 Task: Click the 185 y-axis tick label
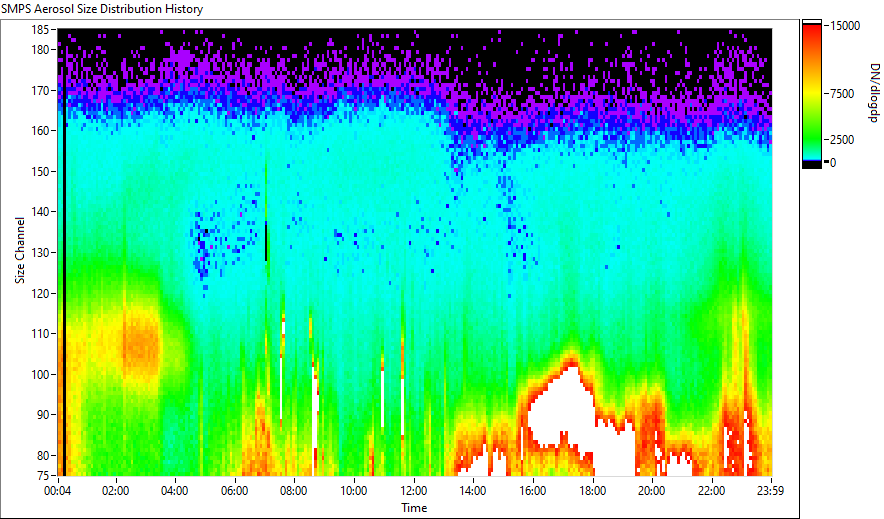click(x=40, y=29)
